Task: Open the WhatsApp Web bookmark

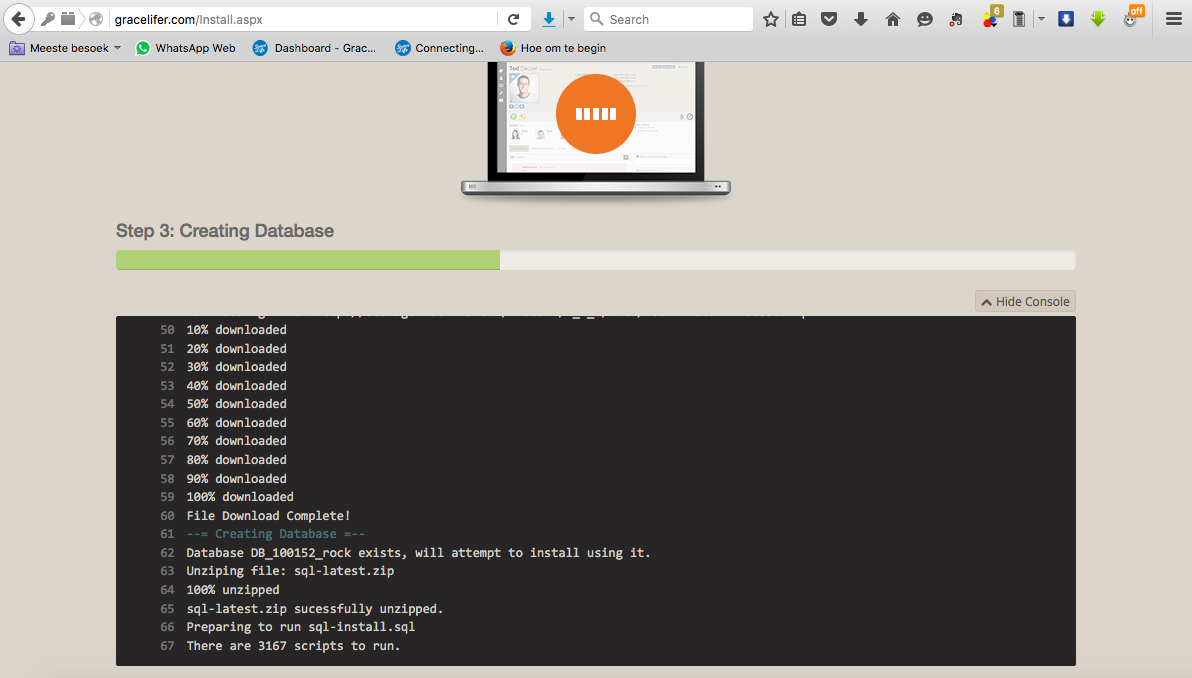Action: 185,47
